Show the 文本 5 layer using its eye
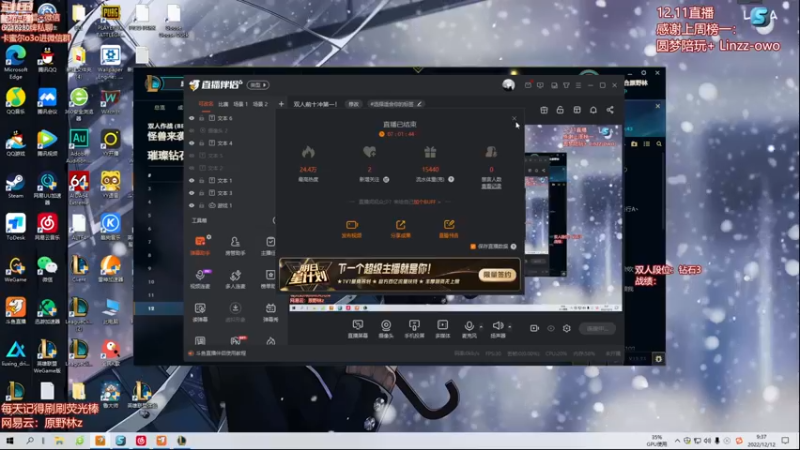The height and width of the screenshot is (450, 800). coord(192,156)
